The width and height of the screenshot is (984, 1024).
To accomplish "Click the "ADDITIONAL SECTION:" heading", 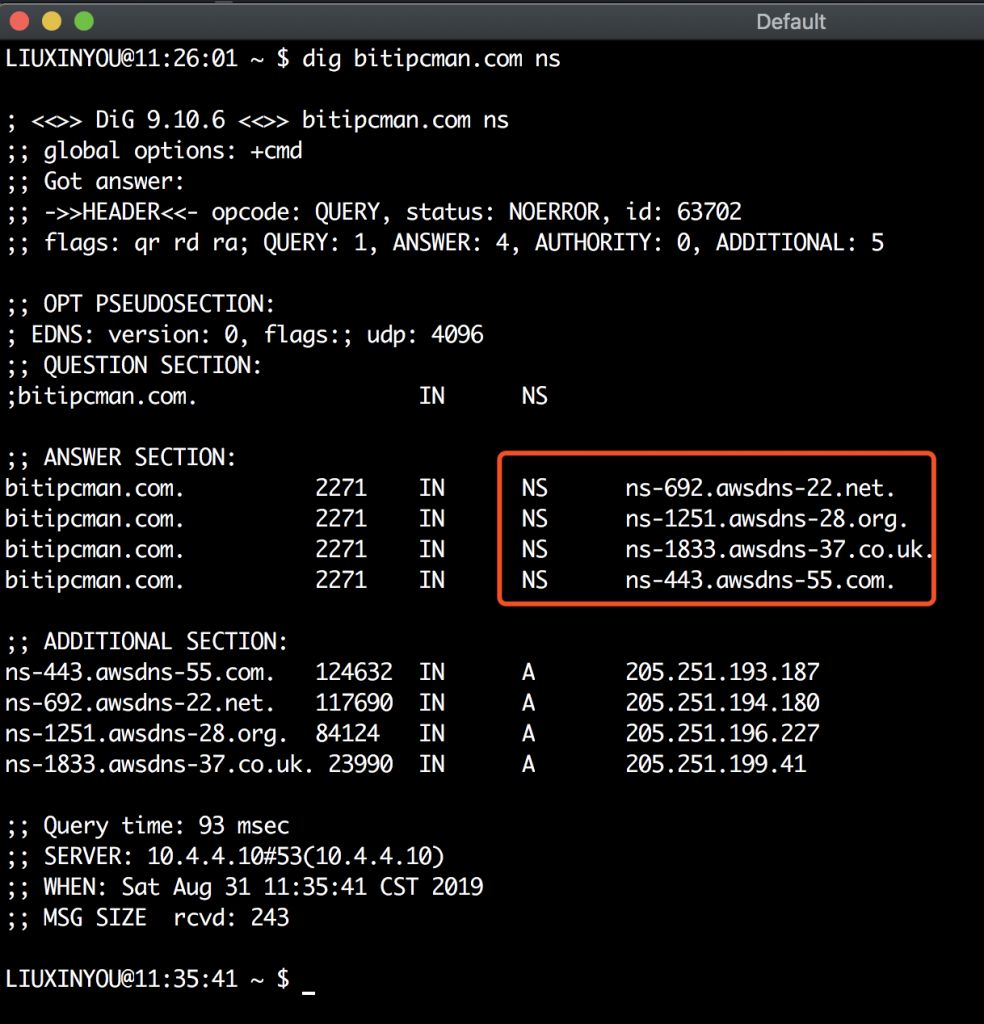I will [x=165, y=642].
